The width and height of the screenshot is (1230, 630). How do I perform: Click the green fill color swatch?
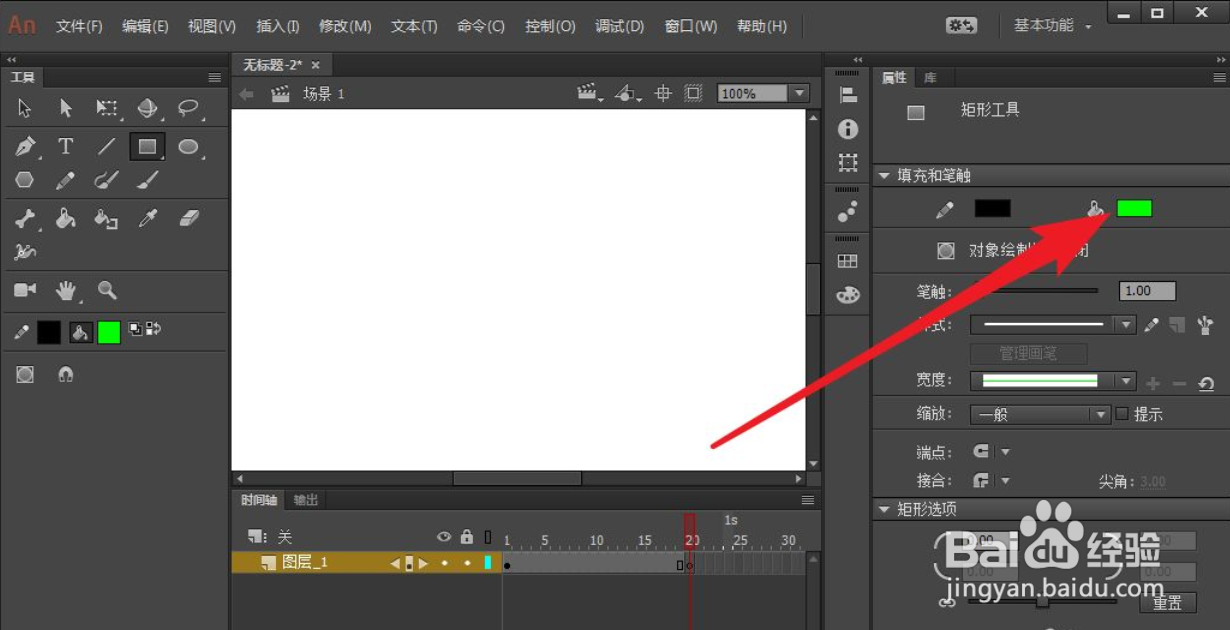click(x=1134, y=208)
